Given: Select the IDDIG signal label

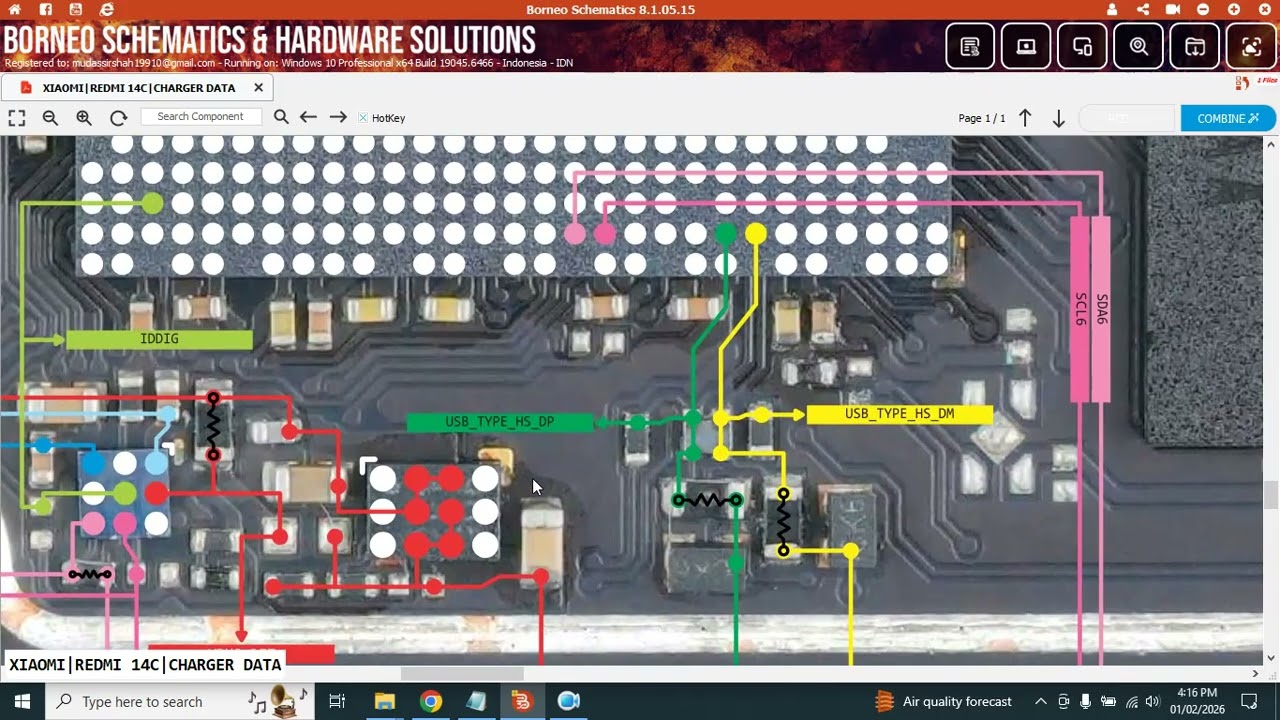Looking at the screenshot, I should point(159,339).
